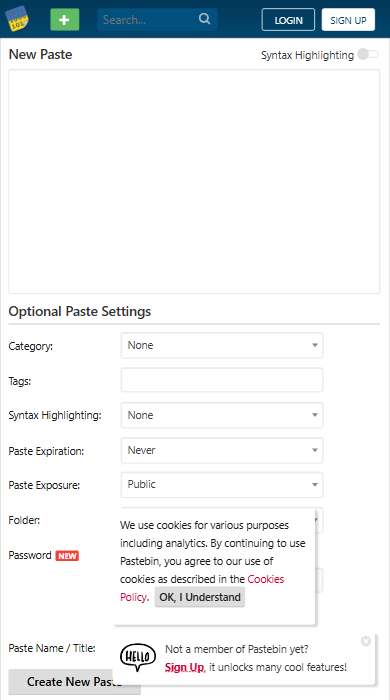Screen dimensions: 390x700
Task: Open the Pastebin logo home icon
Action: point(17,19)
